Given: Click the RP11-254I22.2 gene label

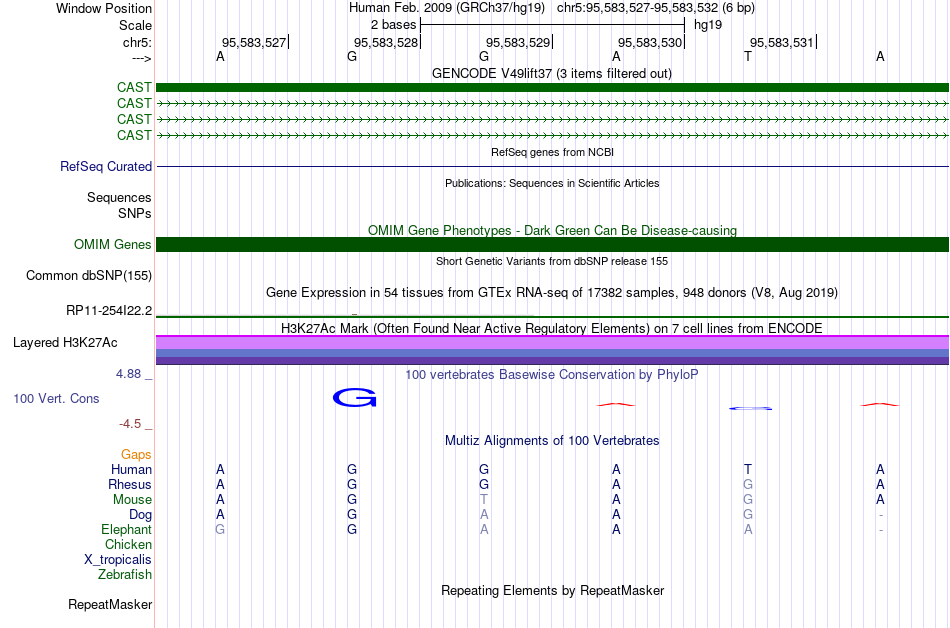Looking at the screenshot, I should point(109,311).
